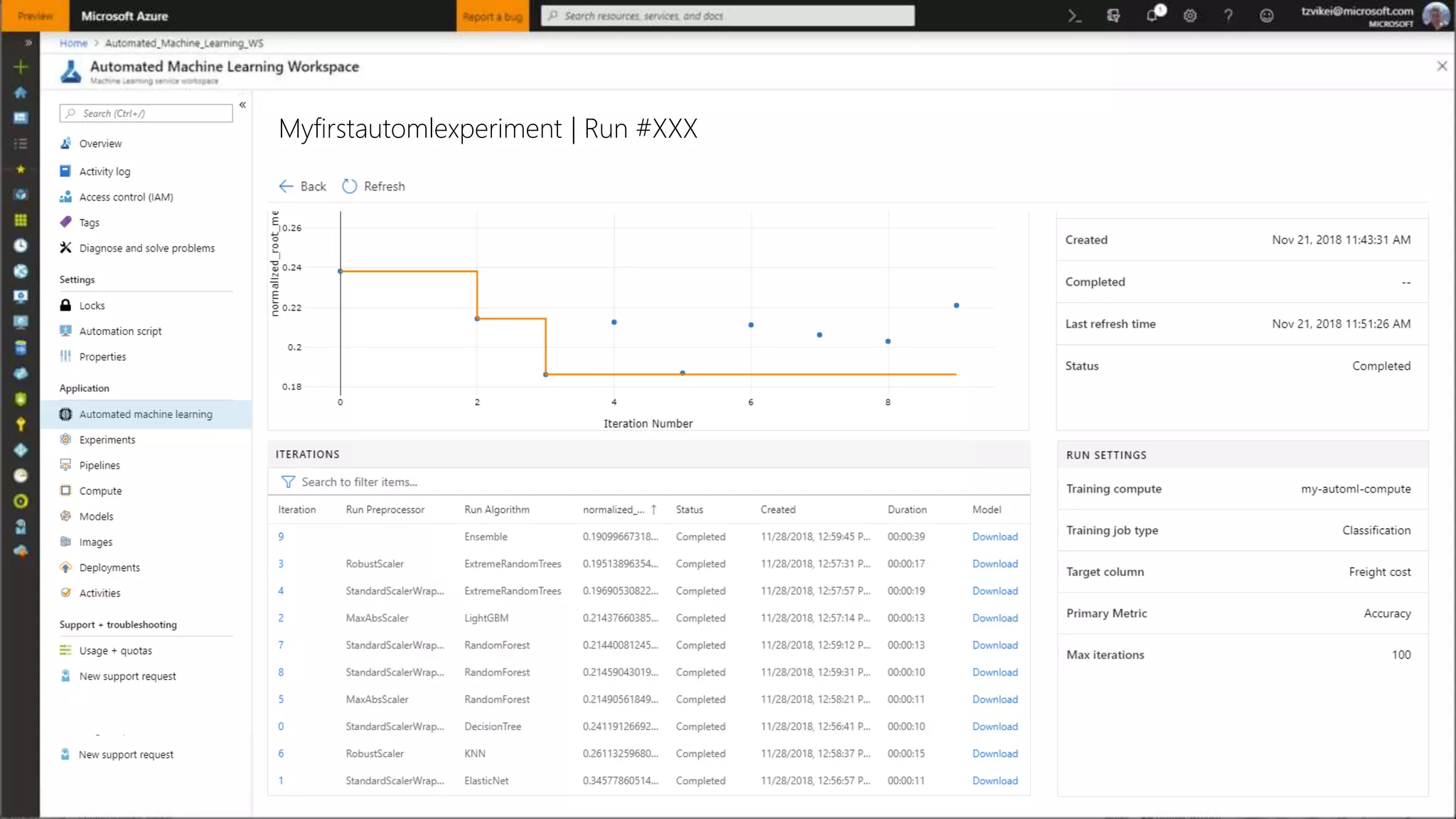Click the notifications bell icon
Image resolution: width=1456 pixels, height=819 pixels.
click(x=1152, y=16)
